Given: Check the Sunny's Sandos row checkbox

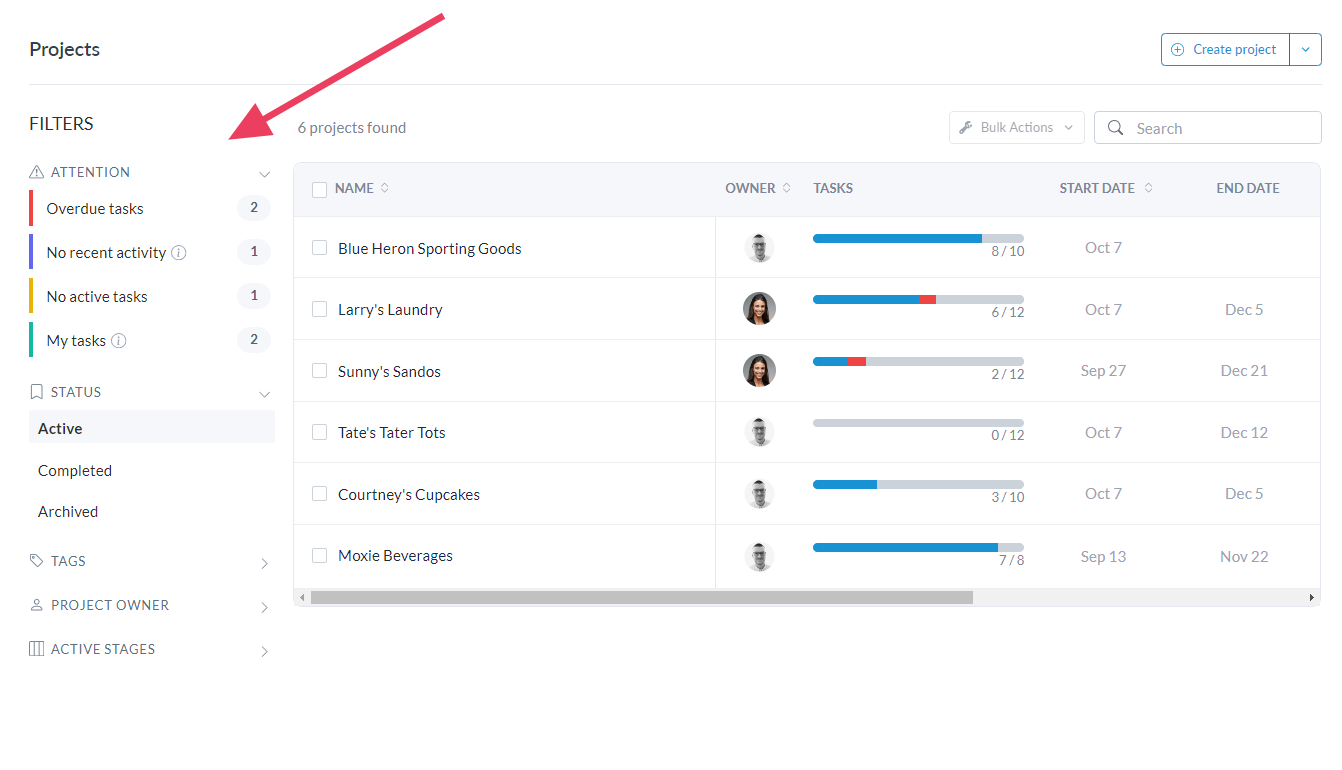Looking at the screenshot, I should point(320,371).
